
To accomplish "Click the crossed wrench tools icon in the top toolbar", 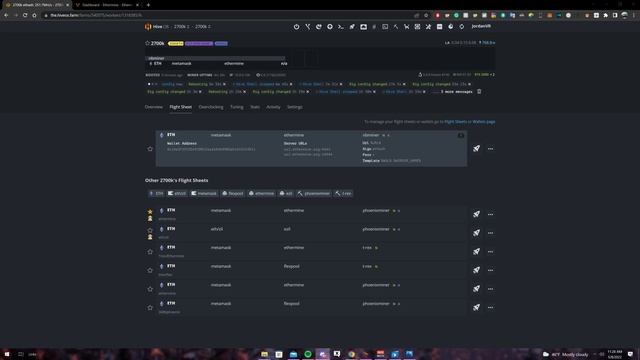I will [x=428, y=27].
